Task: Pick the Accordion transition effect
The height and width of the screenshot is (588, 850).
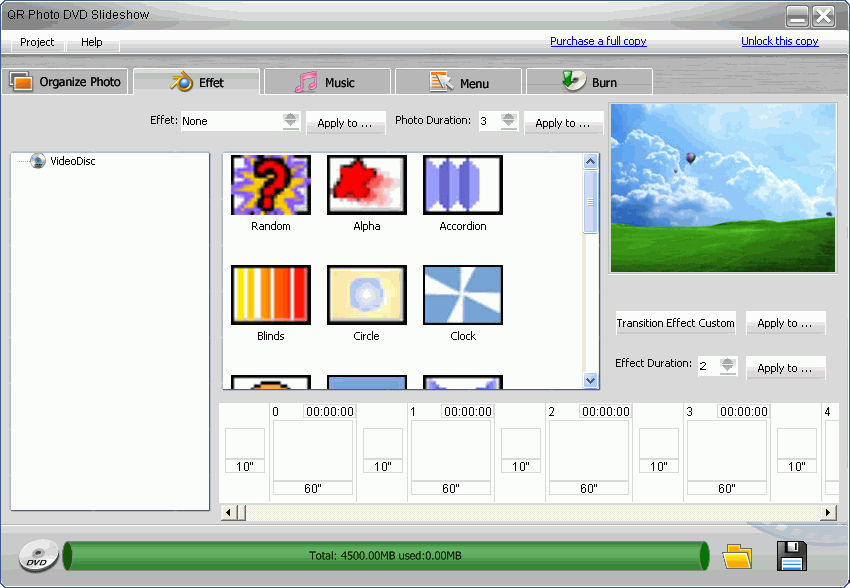Action: click(x=462, y=185)
